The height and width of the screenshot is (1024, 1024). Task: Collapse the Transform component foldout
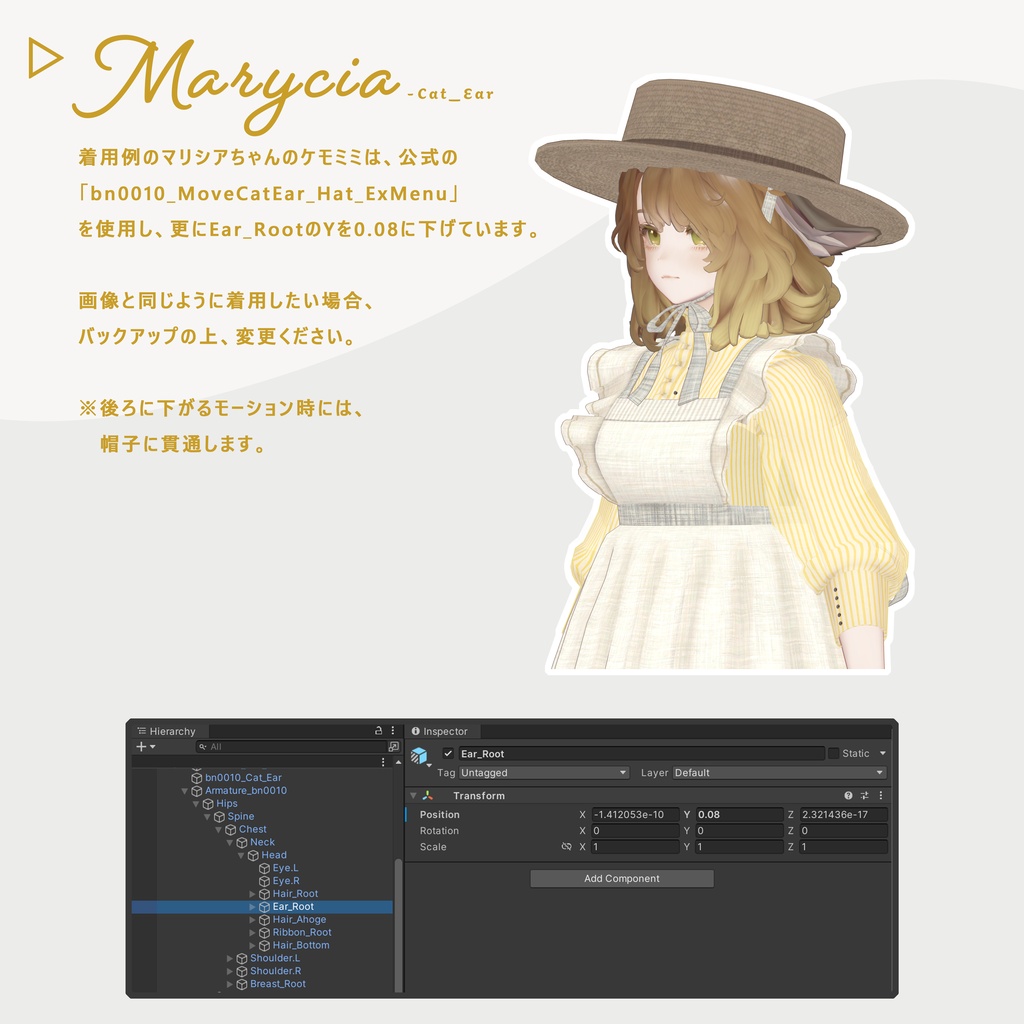point(413,795)
